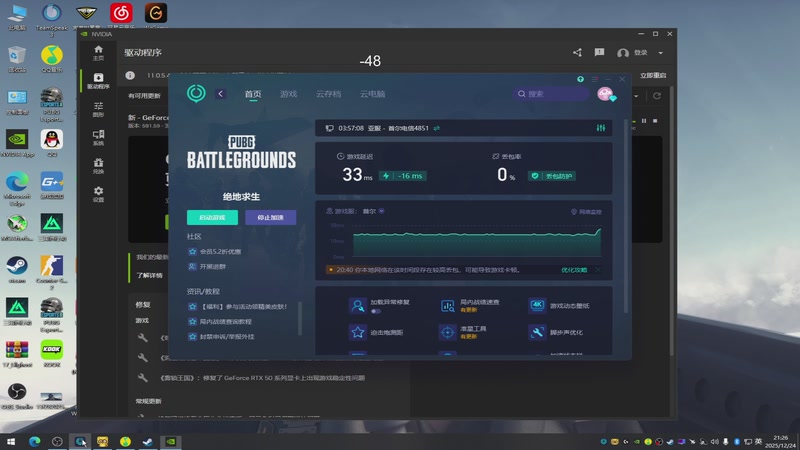
Task: Open Steam from the taskbar
Action: tap(148, 441)
